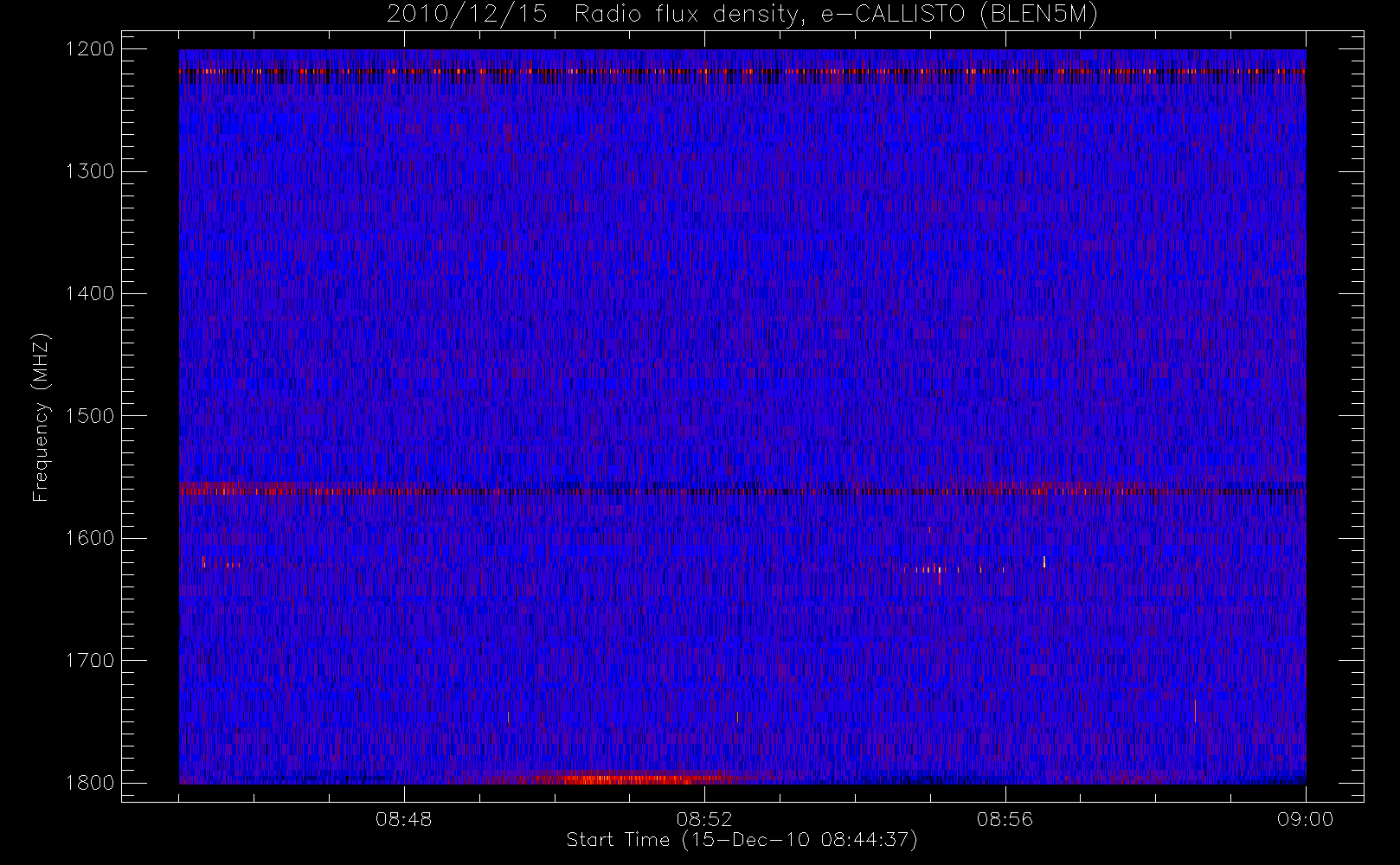Image resolution: width=1400 pixels, height=865 pixels.
Task: Click the bright red burst at 1800 MHz
Action: tap(630, 778)
